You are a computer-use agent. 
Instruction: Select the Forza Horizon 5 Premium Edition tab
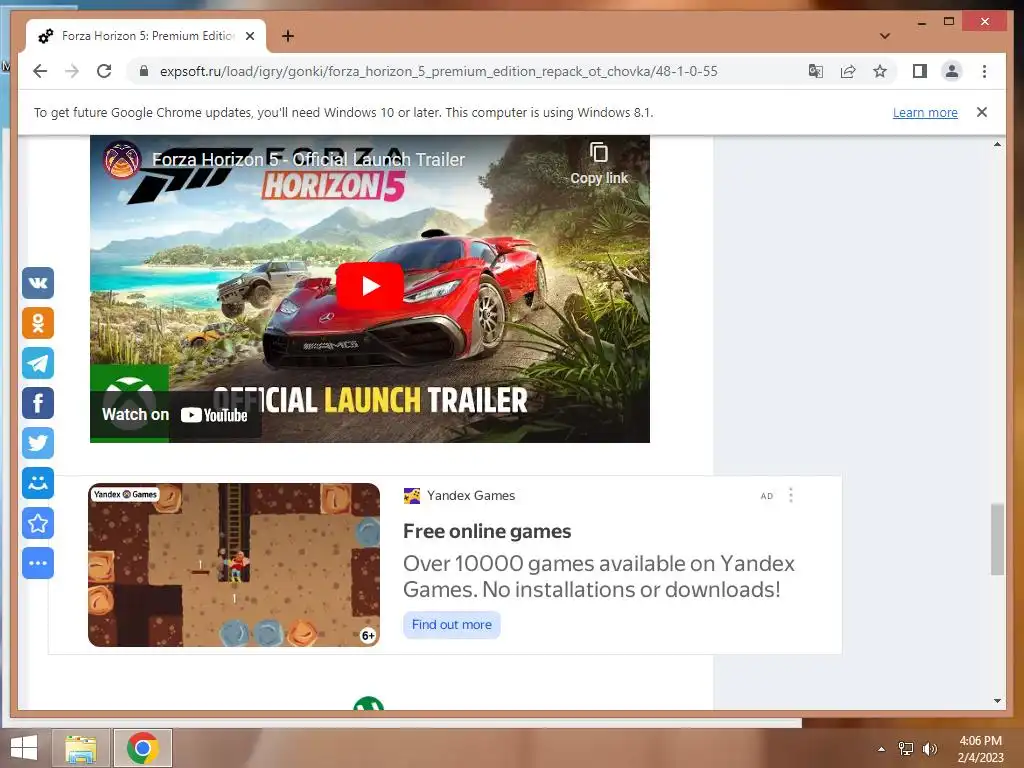point(145,36)
